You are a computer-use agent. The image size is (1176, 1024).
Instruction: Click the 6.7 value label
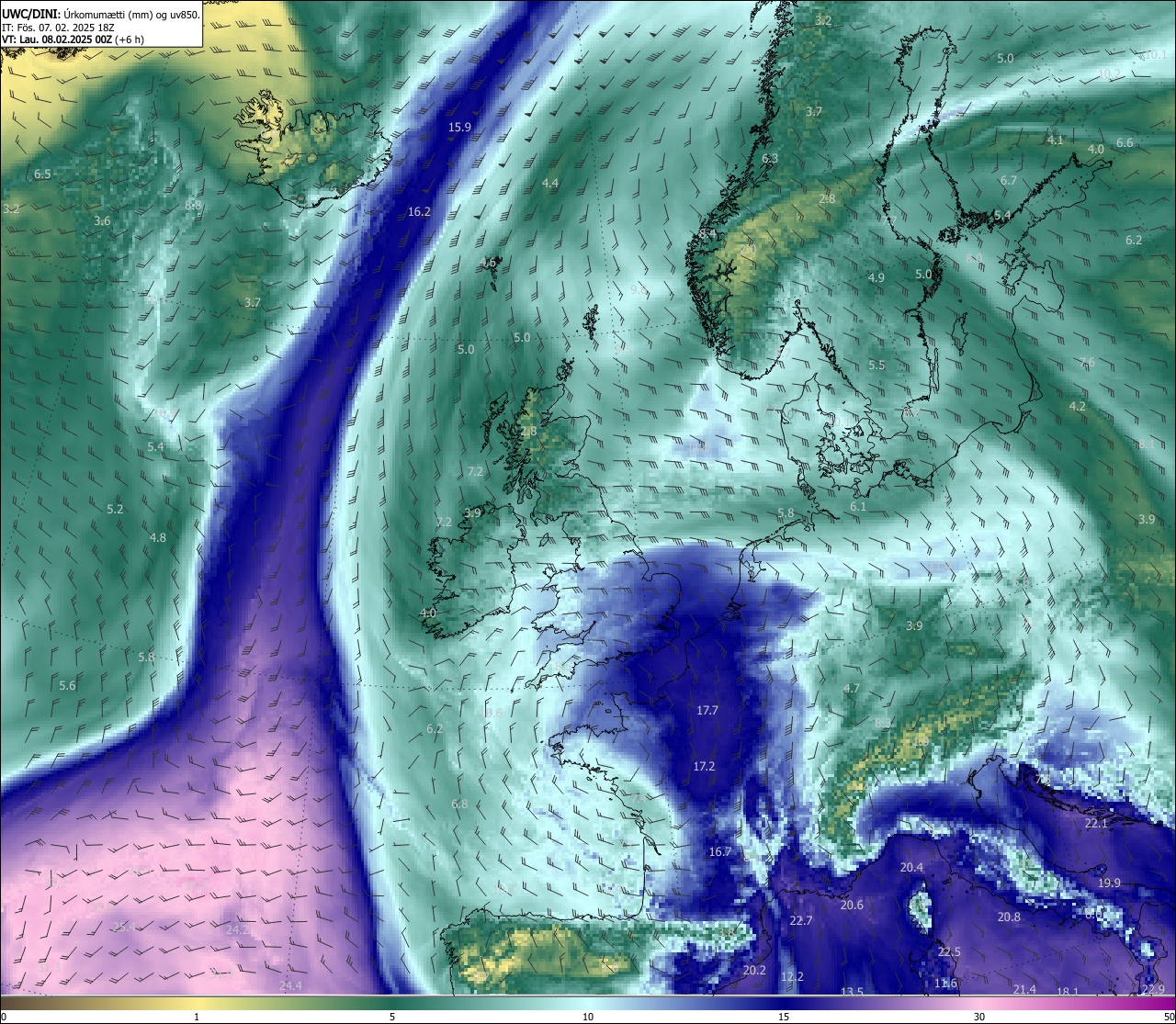pyautogui.click(x=1009, y=181)
